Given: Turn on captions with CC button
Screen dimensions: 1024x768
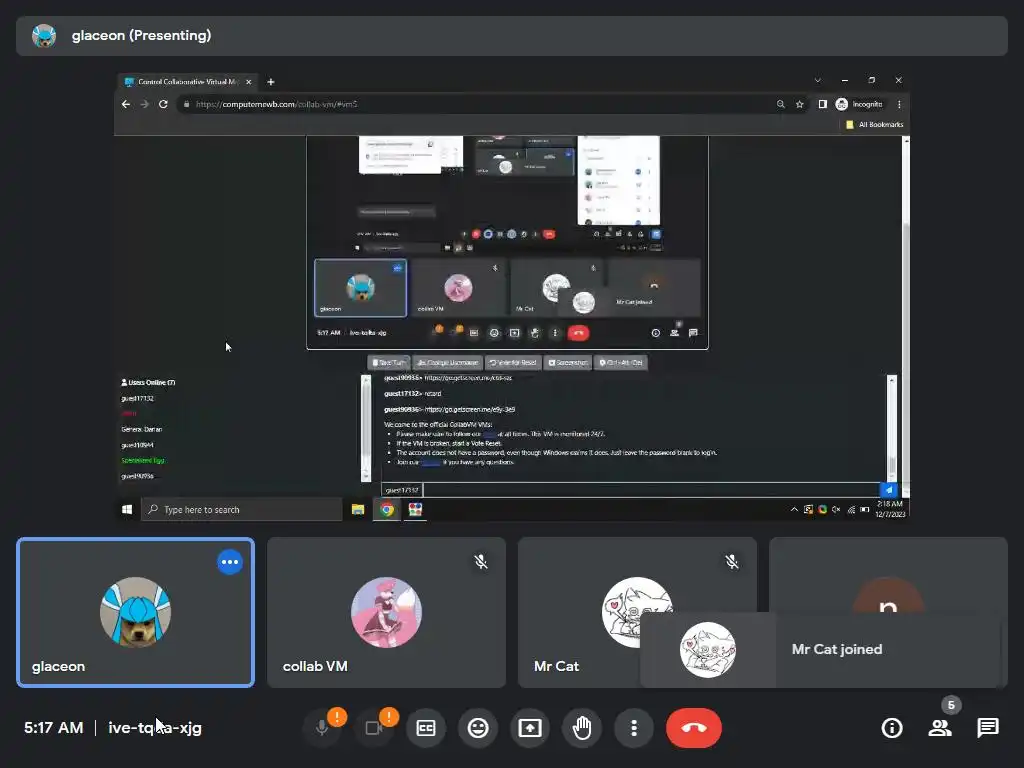Looking at the screenshot, I should (426, 728).
